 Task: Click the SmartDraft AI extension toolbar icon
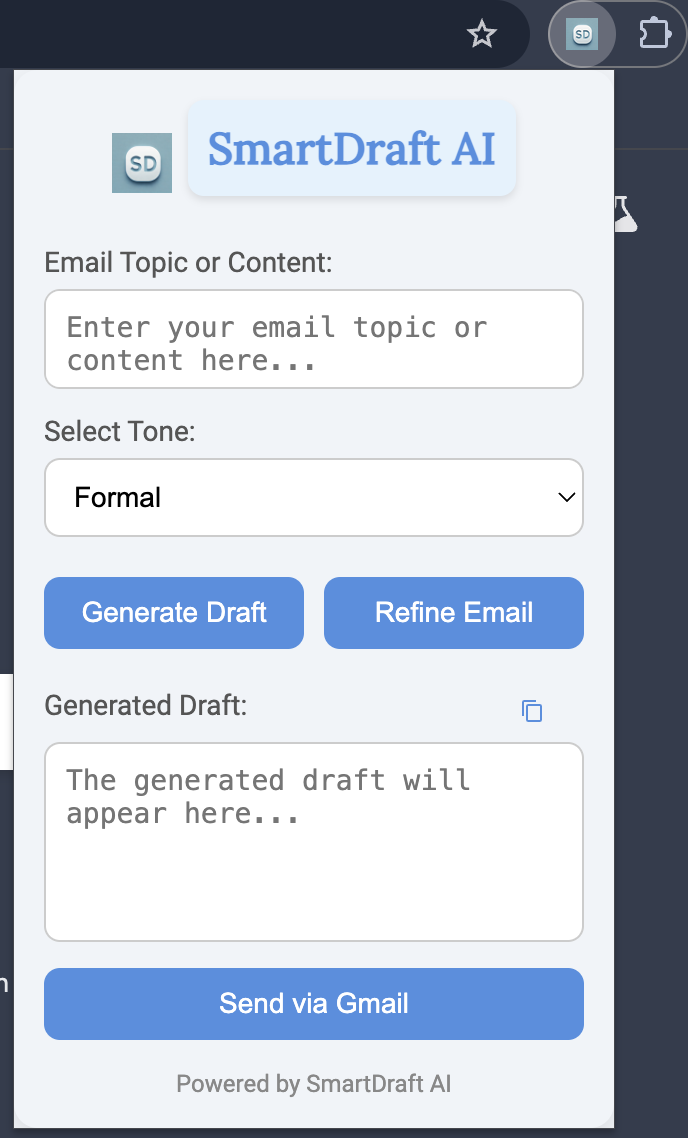(x=582, y=34)
